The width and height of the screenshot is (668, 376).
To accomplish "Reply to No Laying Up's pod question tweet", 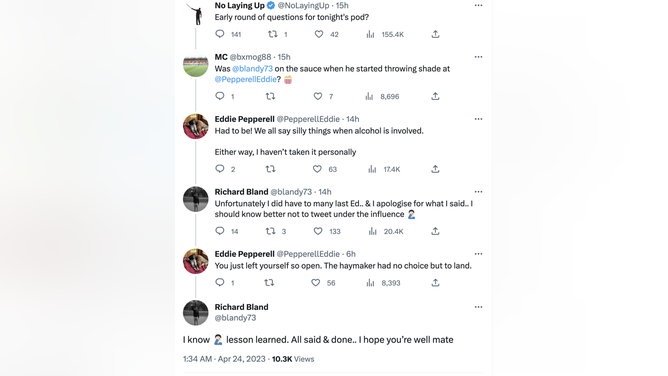I will coord(220,34).
